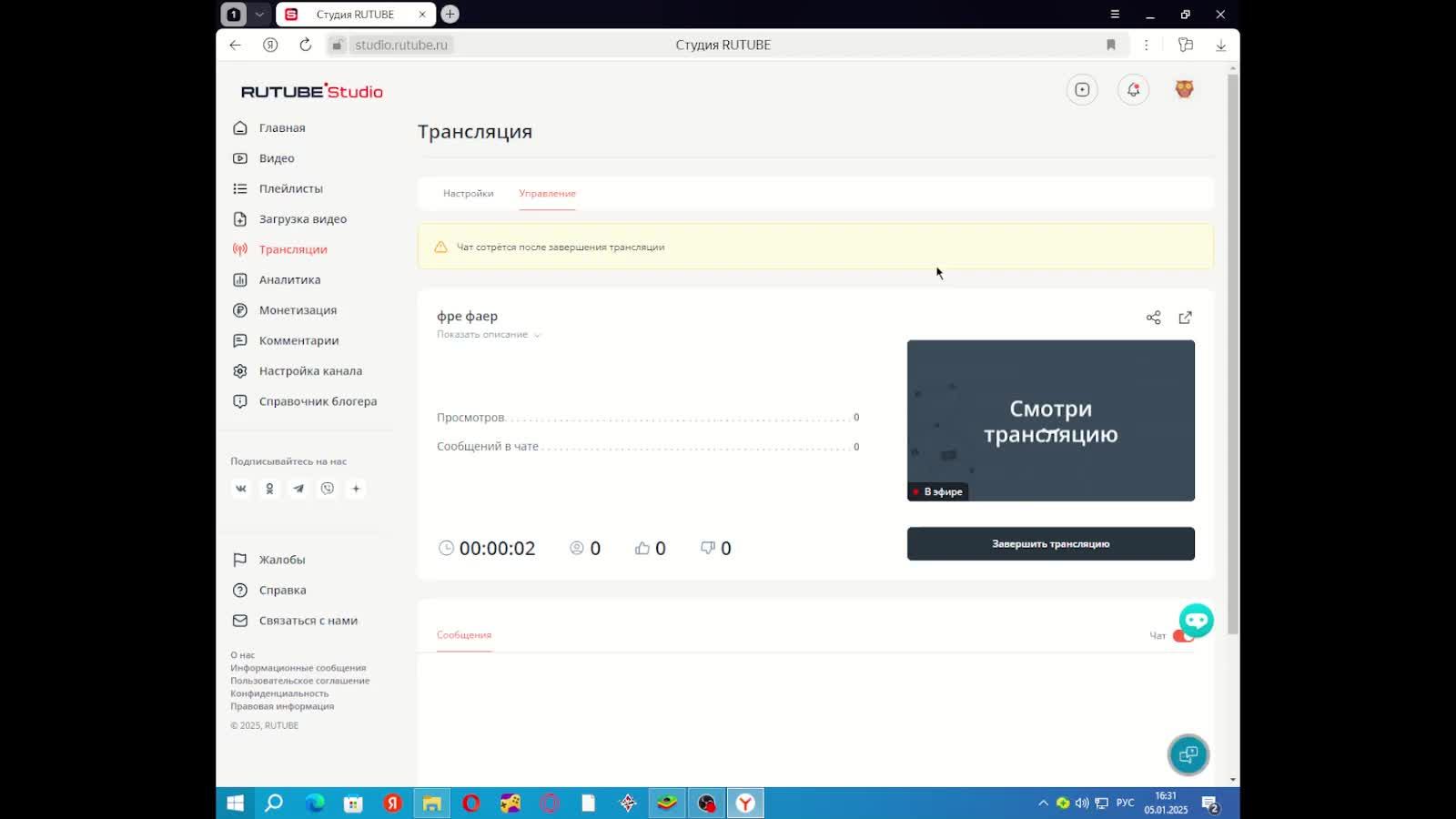The image size is (1456, 819).
Task: Open the Windows Start menu
Action: point(235,804)
